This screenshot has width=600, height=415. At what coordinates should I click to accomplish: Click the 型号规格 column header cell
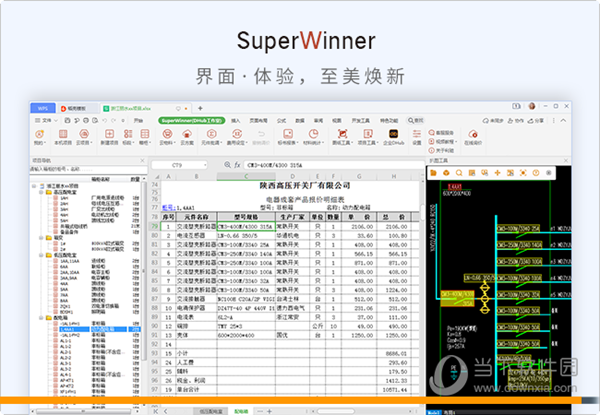click(246, 216)
